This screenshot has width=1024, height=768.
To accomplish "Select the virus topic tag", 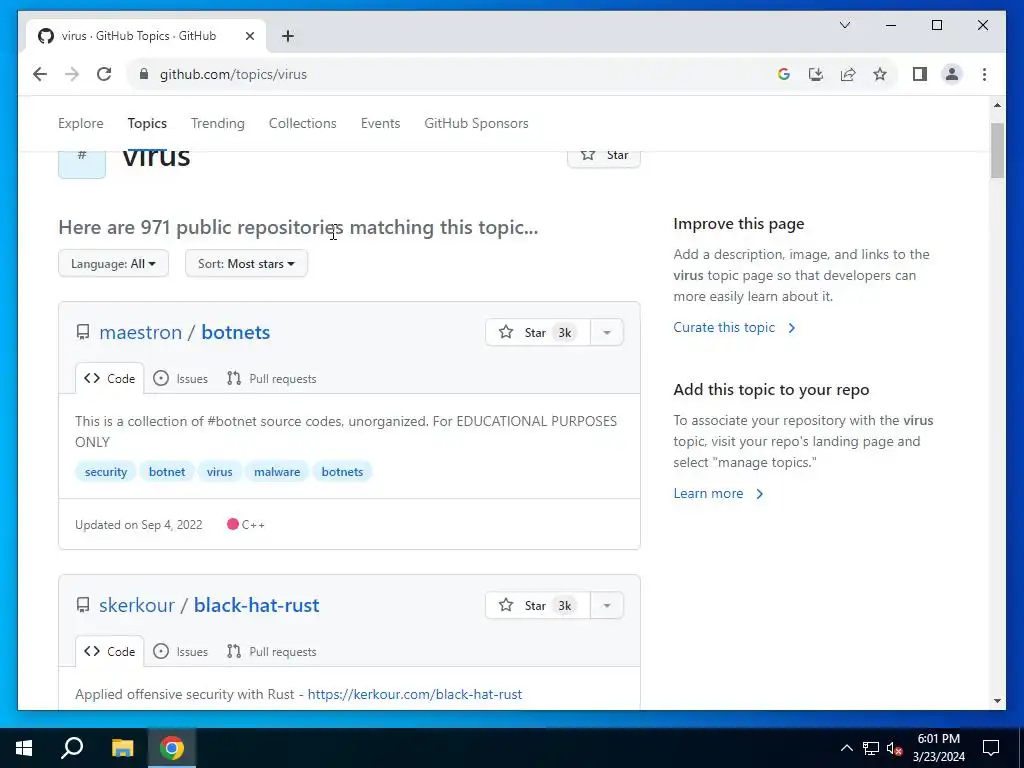I will pos(219,472).
